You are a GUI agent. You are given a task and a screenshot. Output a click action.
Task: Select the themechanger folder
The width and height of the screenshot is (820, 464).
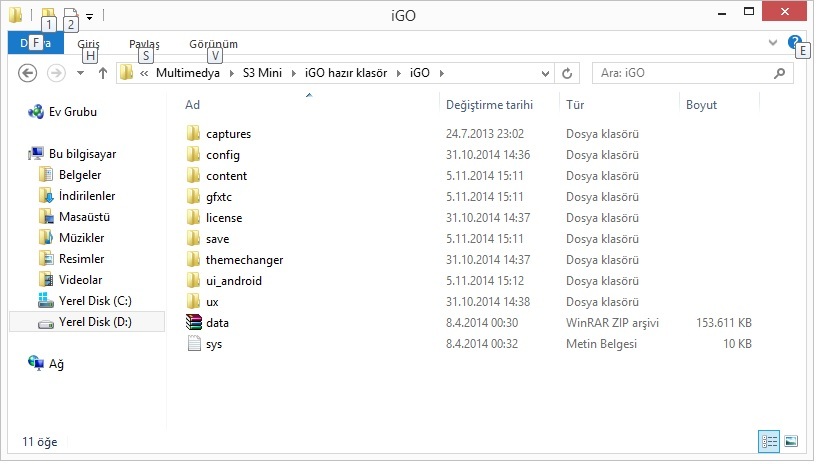[x=244, y=260]
